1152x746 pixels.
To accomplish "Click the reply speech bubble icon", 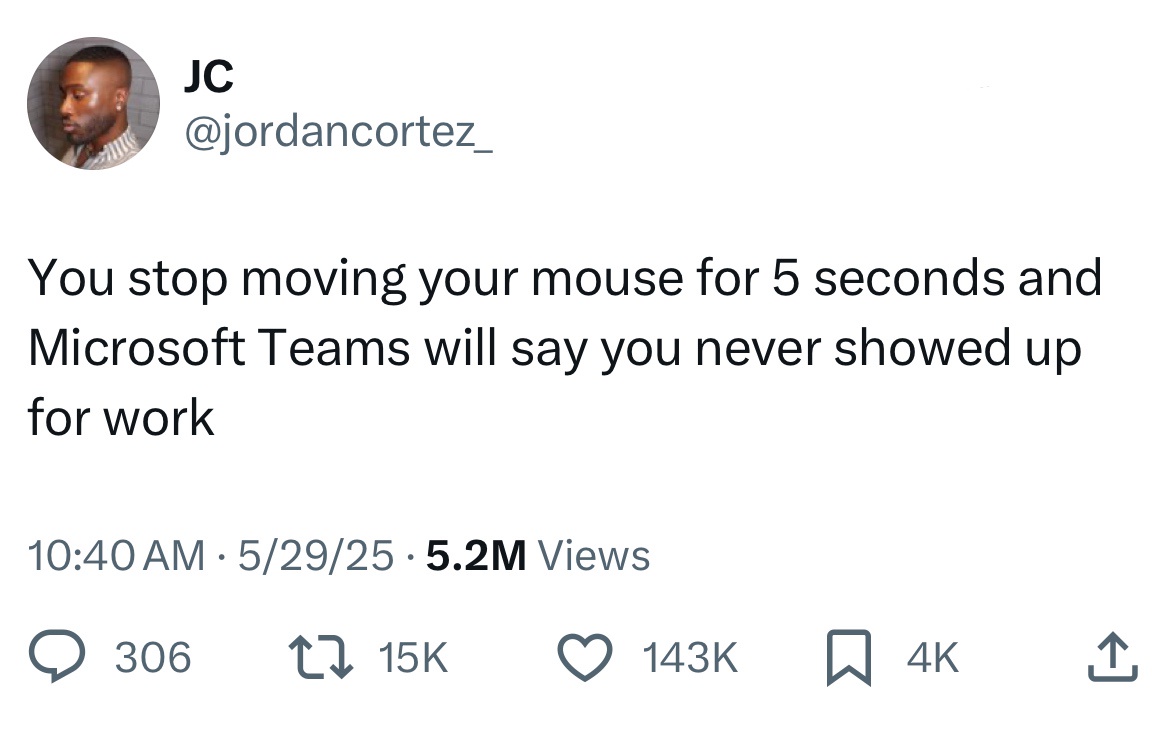I will coord(59,658).
